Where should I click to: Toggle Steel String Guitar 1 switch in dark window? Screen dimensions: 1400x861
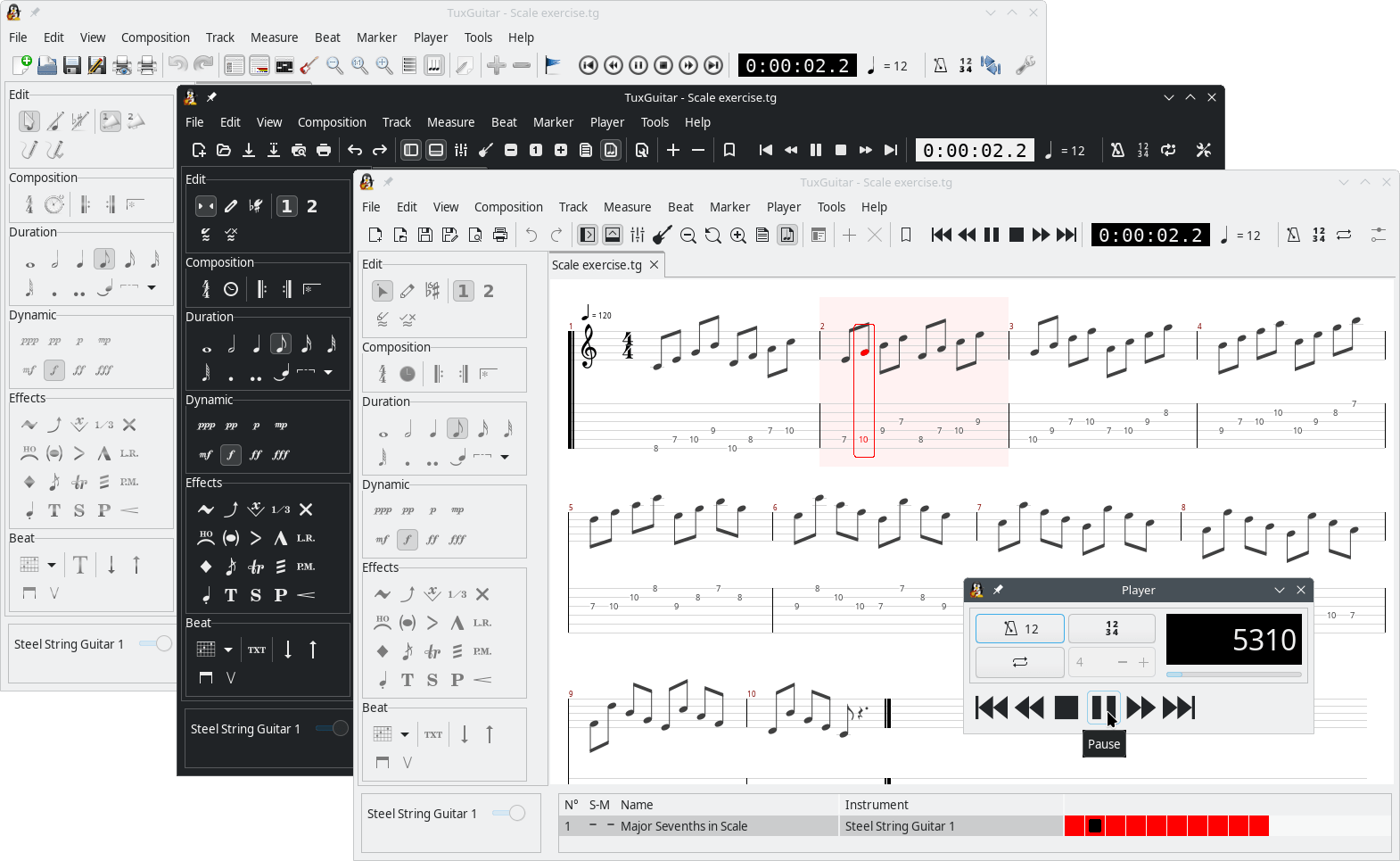click(x=332, y=728)
